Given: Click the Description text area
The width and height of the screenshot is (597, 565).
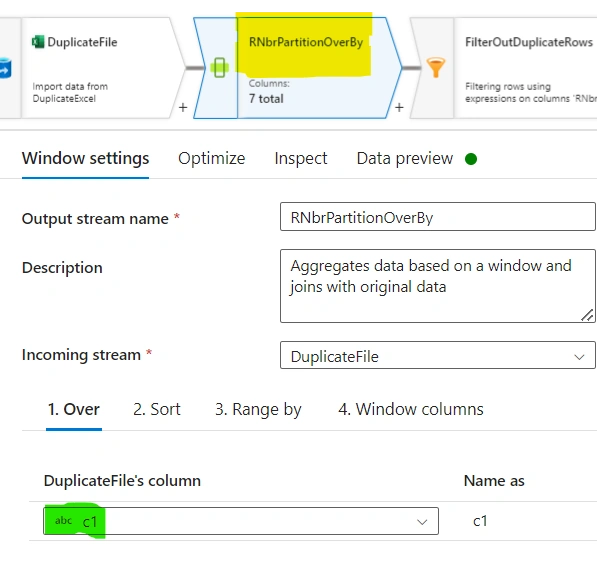Looking at the screenshot, I should click(x=438, y=286).
